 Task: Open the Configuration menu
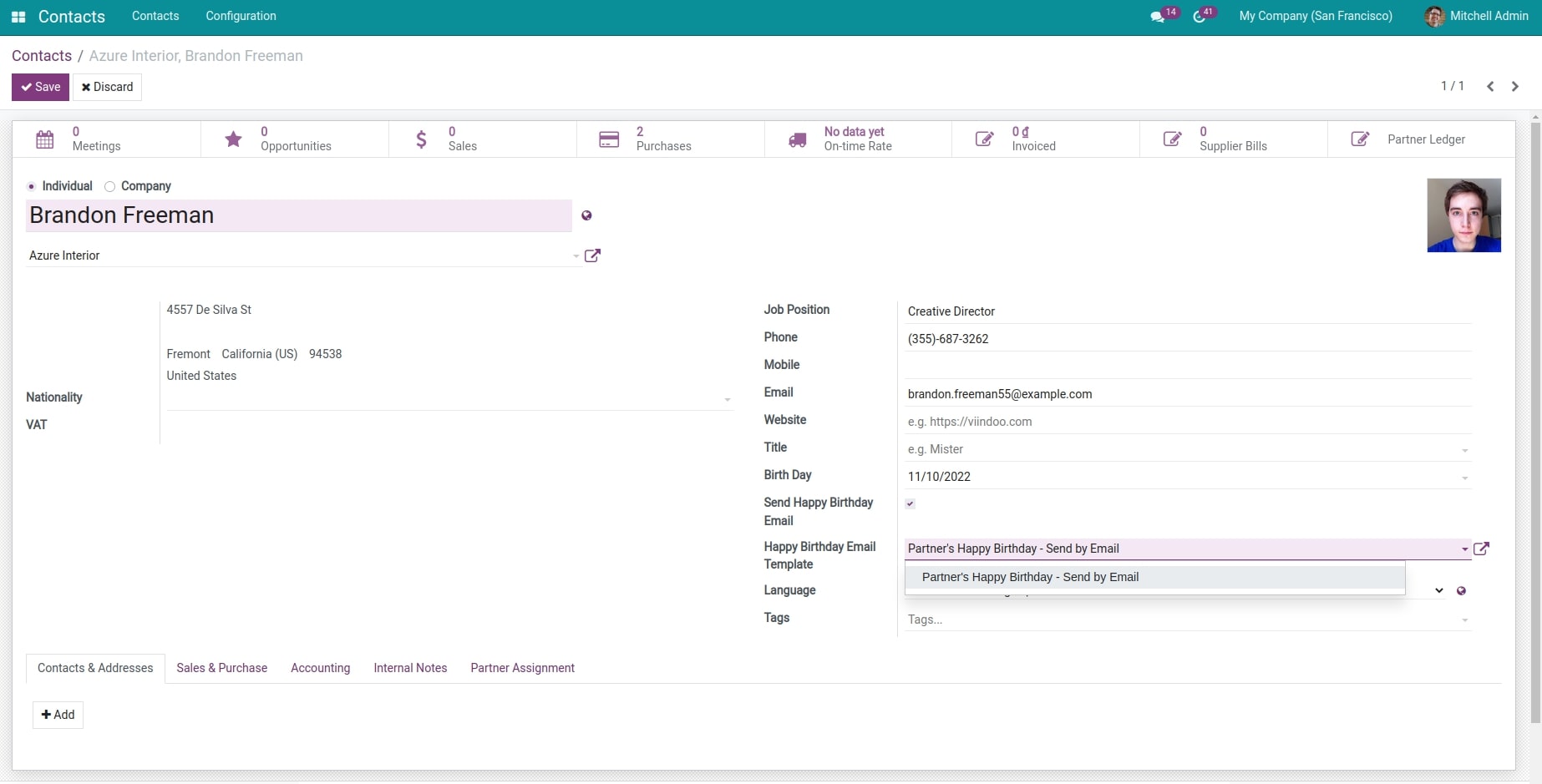[x=241, y=16]
